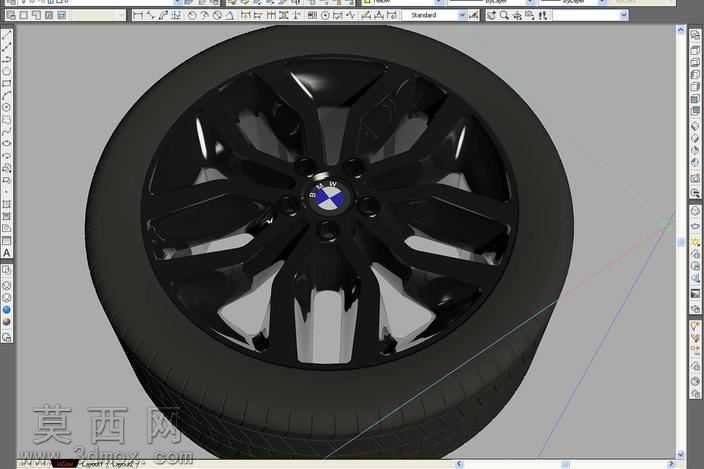Click the Radius dimension tool
Screen dimensions: 704x469
pyautogui.click(x=192, y=16)
